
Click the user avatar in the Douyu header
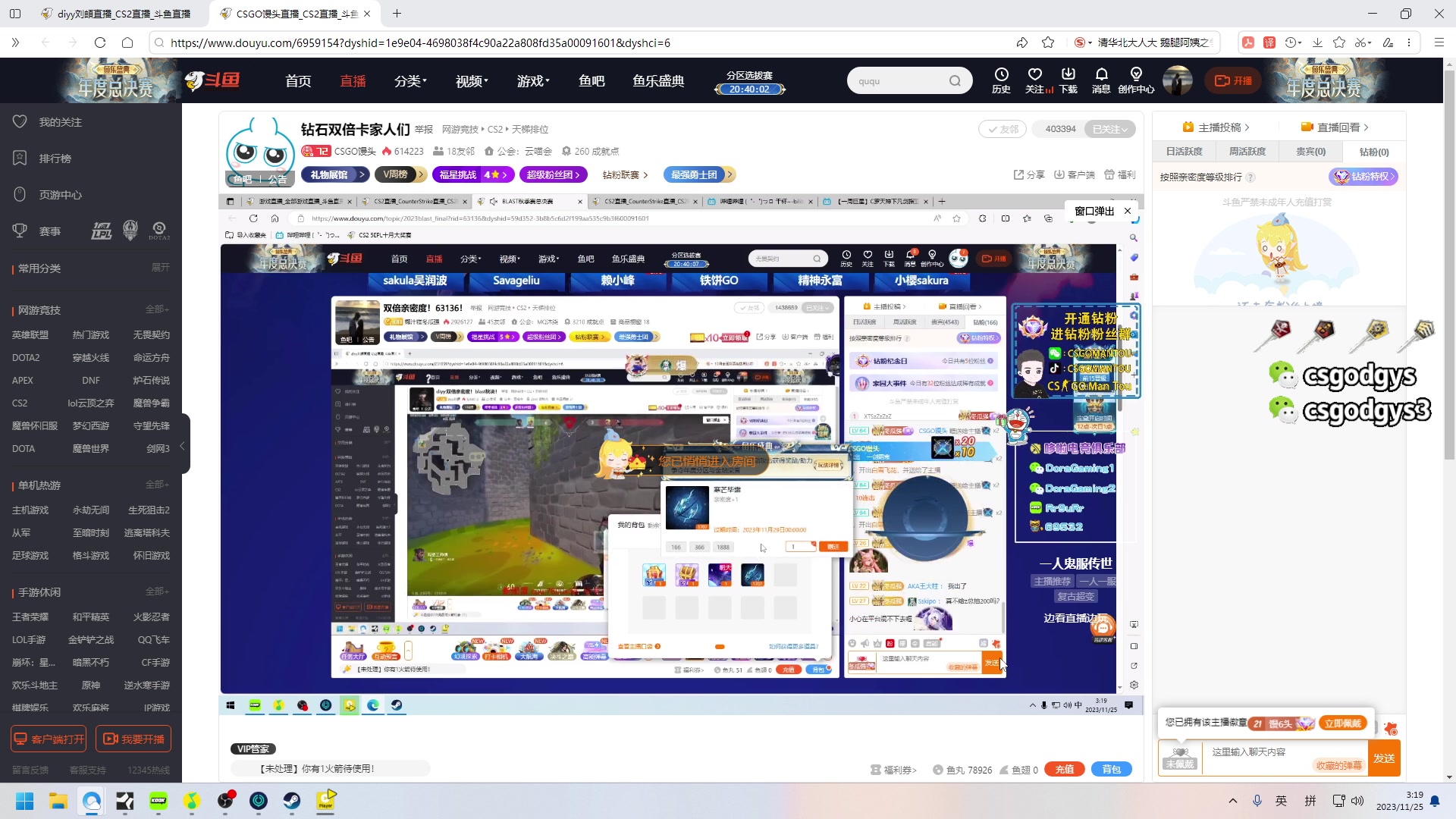(x=1178, y=80)
